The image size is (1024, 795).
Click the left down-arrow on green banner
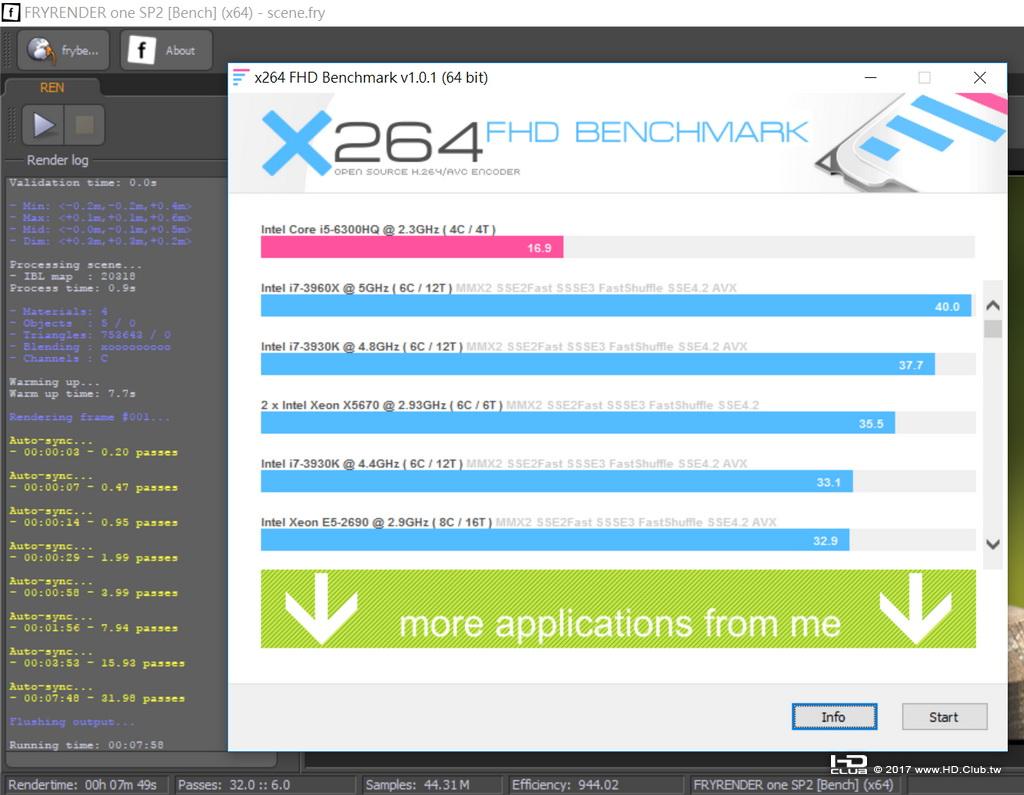(321, 608)
